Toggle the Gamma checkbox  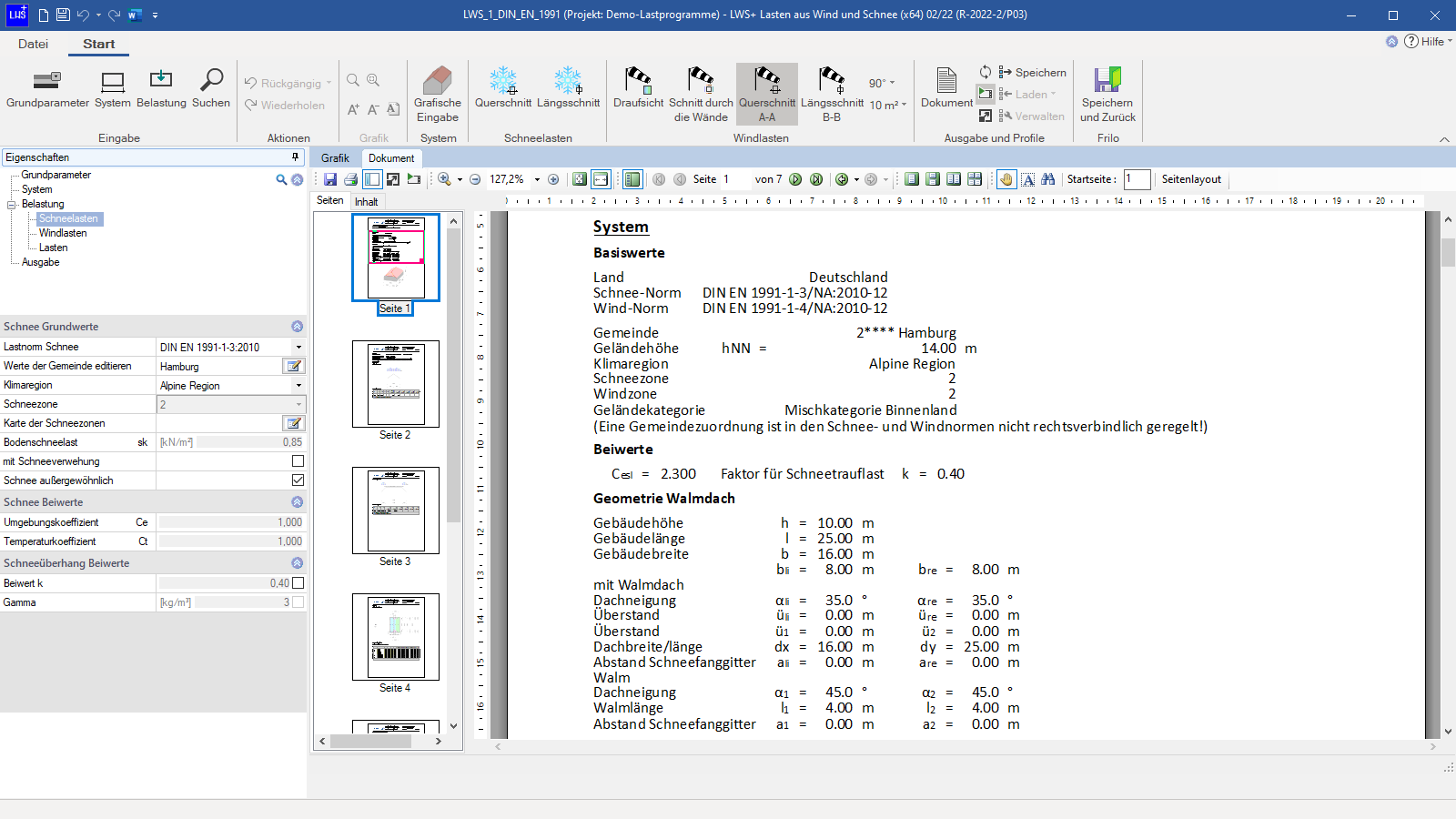298,602
